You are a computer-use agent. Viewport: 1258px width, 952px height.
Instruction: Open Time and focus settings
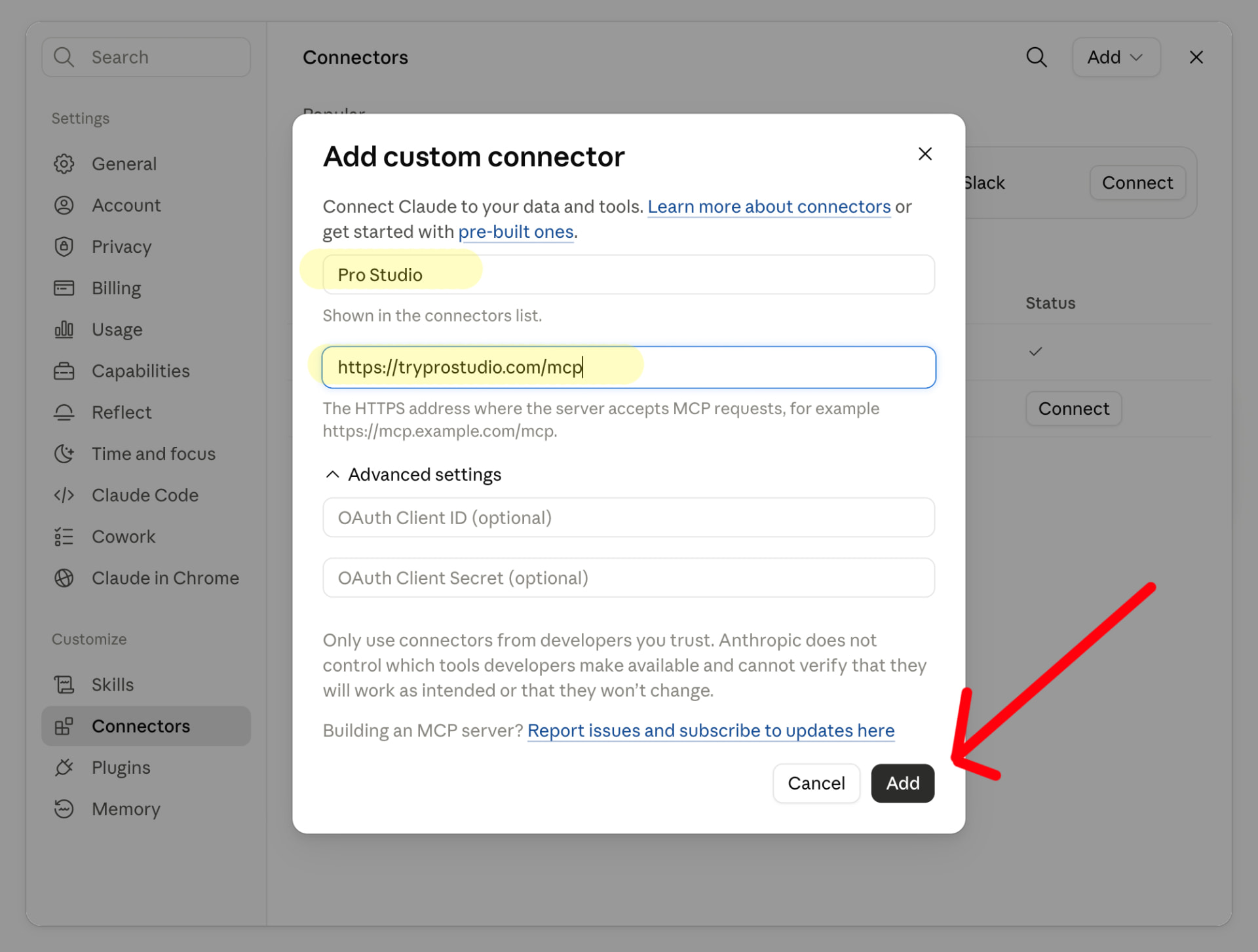pos(146,453)
